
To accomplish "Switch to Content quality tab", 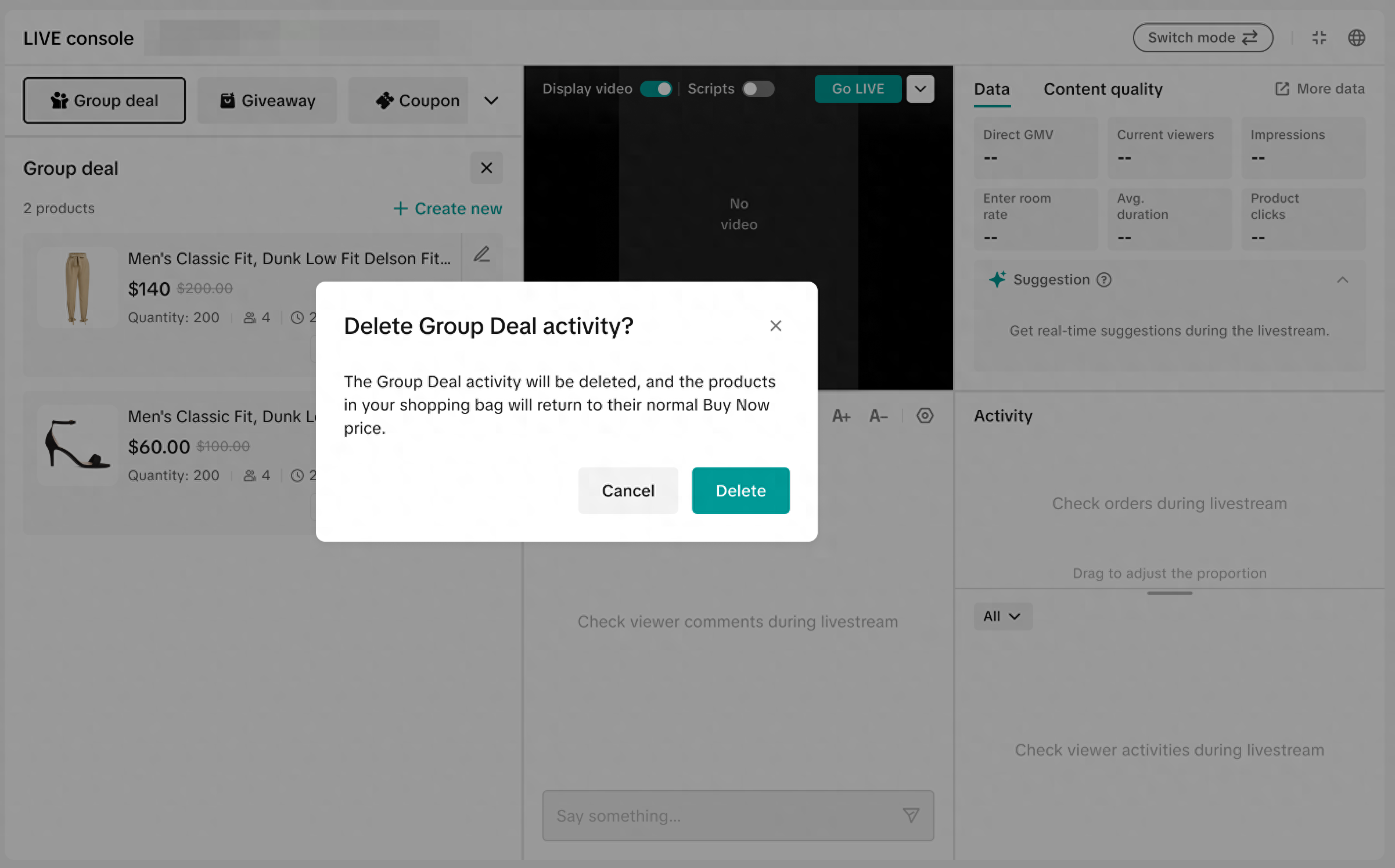I will 1103,89.
